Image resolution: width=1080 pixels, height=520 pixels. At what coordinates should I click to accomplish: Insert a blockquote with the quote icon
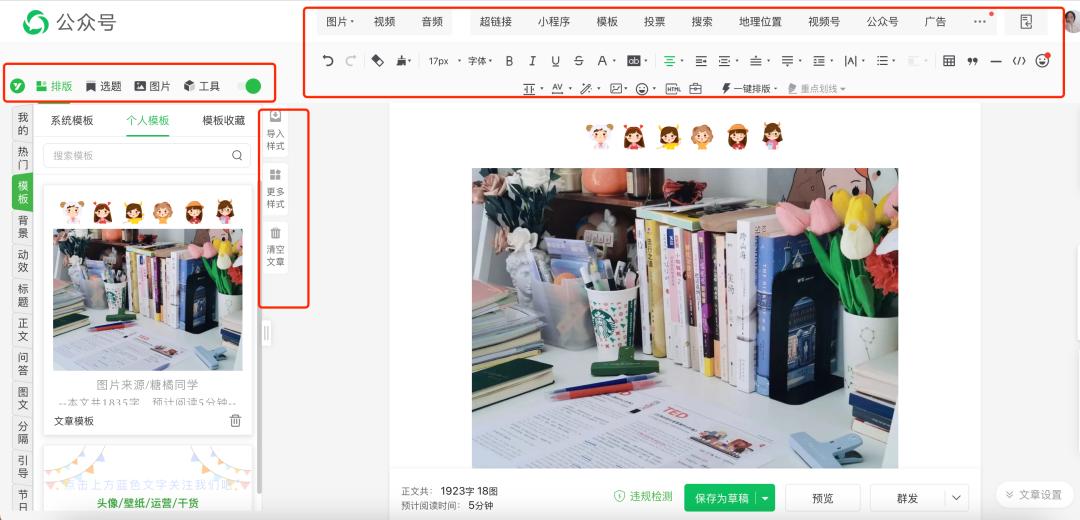[973, 61]
